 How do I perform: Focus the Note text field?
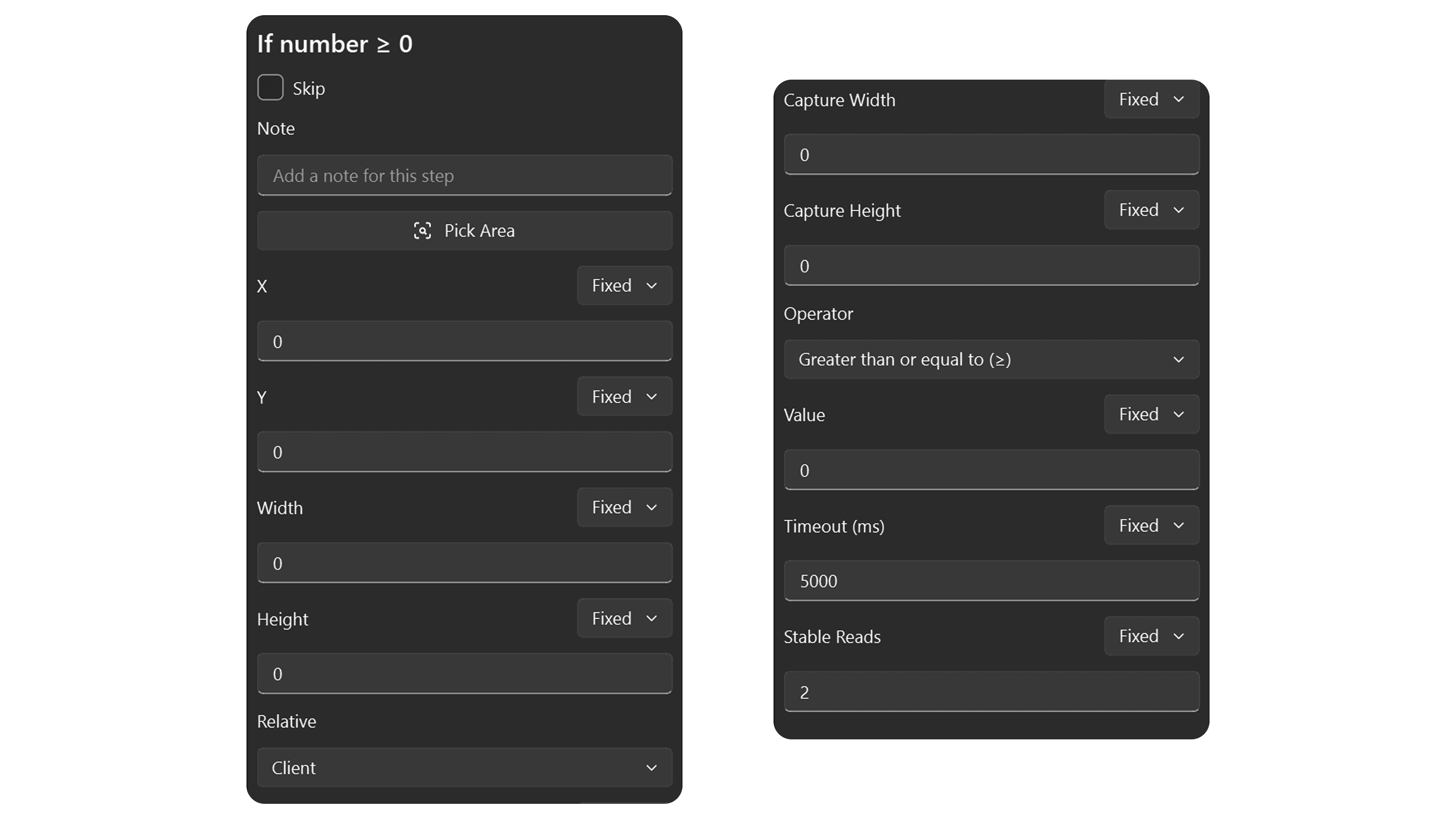(x=464, y=175)
